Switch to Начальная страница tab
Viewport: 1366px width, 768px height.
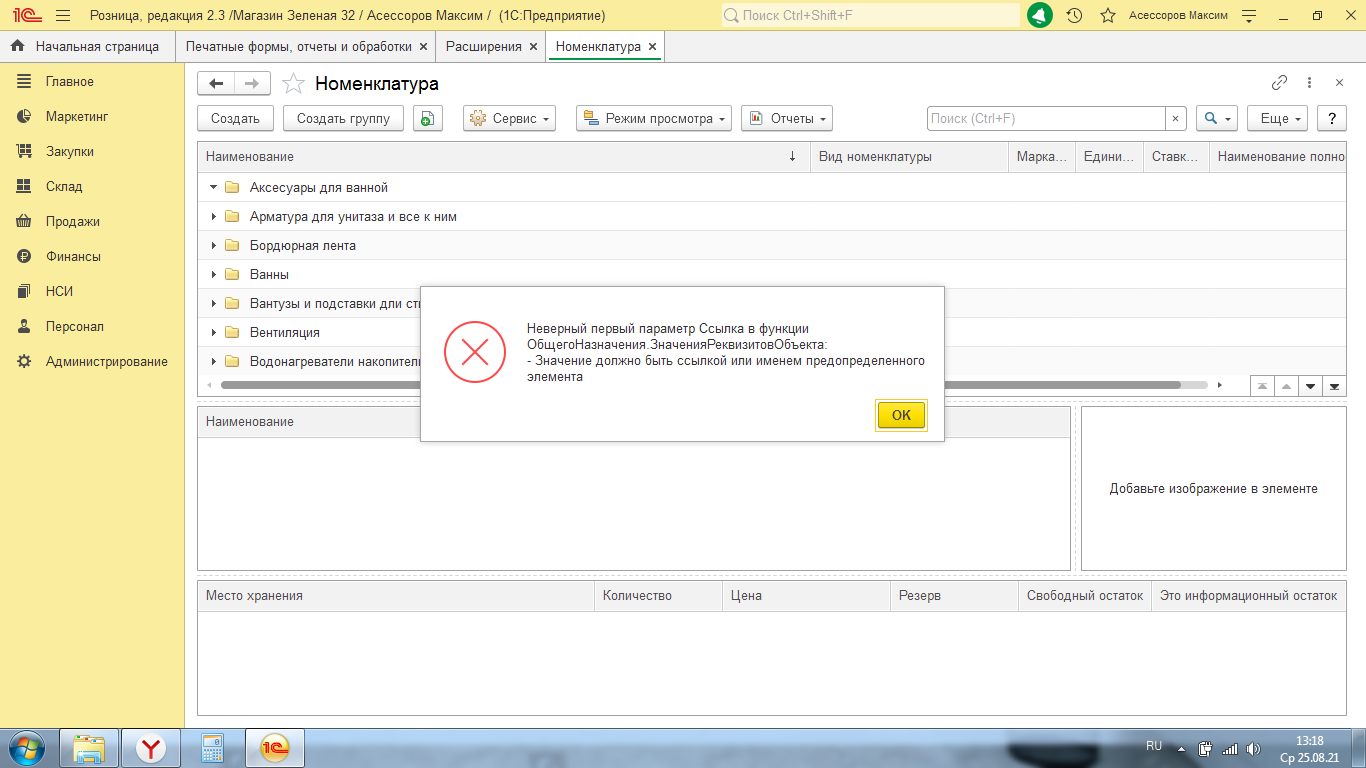tap(87, 47)
